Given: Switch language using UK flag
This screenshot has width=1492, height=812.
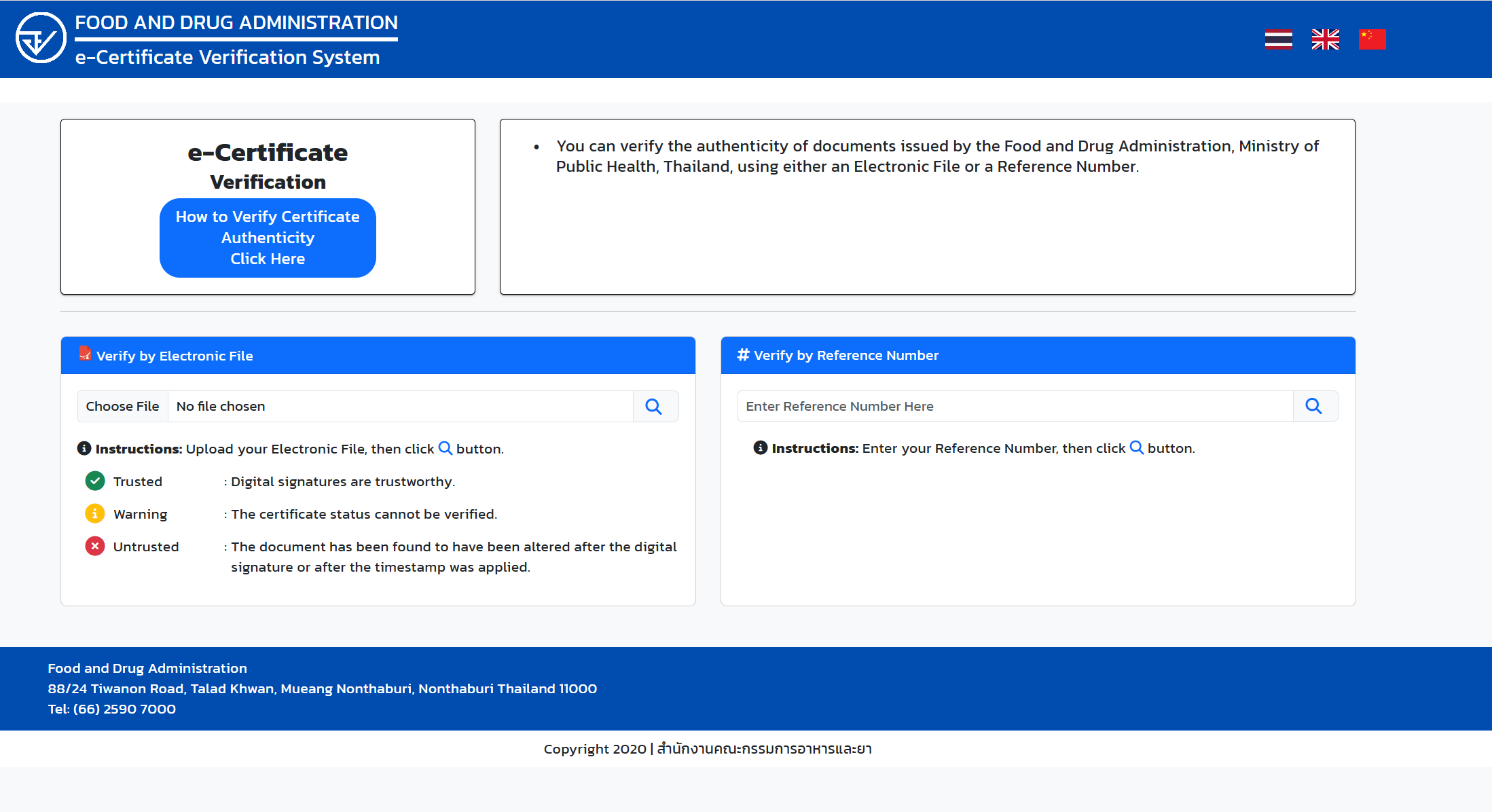Looking at the screenshot, I should point(1325,39).
